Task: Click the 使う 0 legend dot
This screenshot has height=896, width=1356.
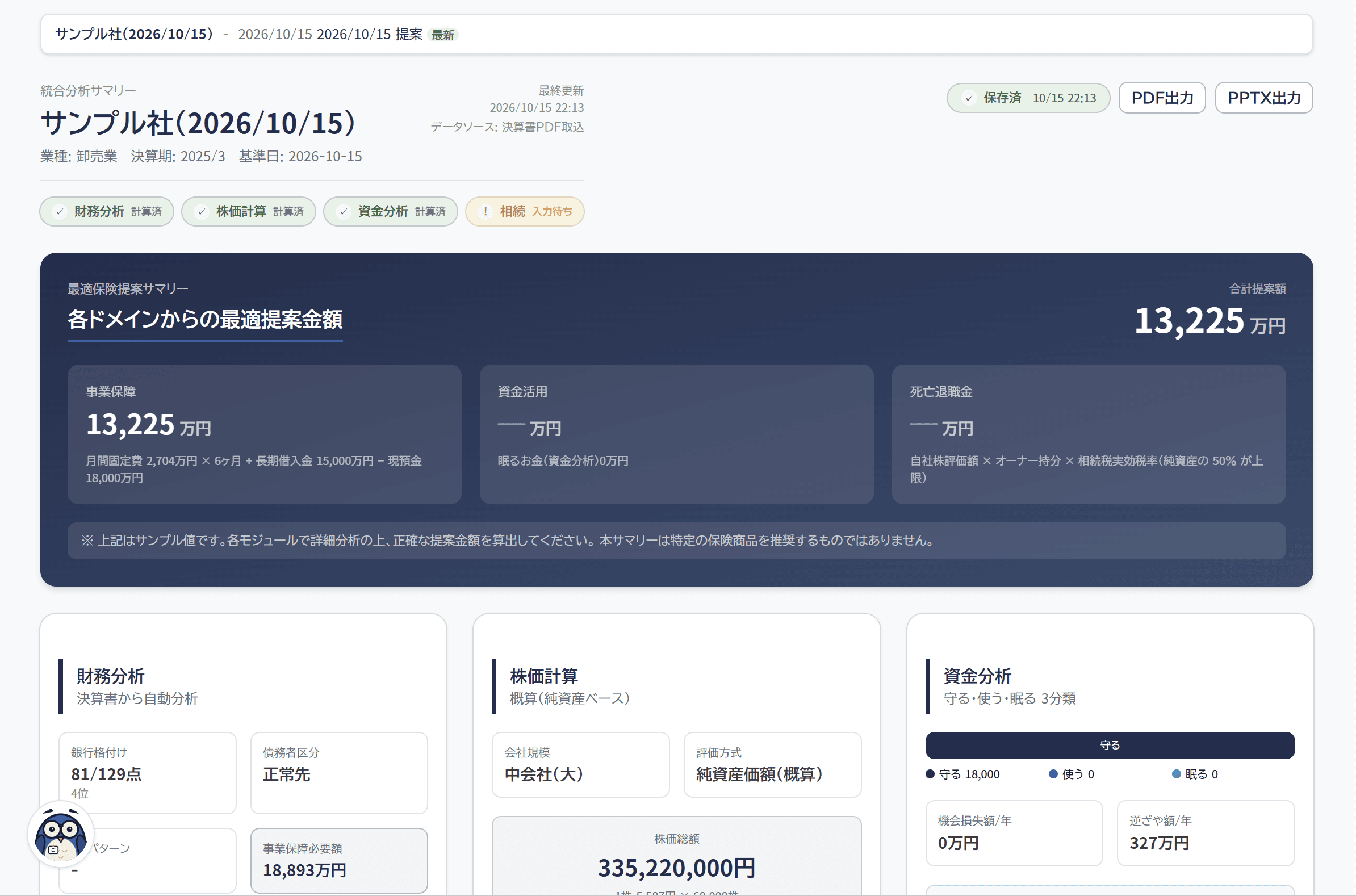Action: click(x=1053, y=774)
